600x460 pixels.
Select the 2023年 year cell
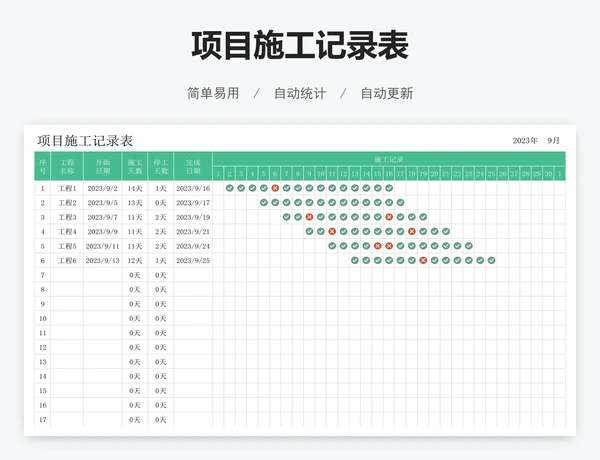[x=525, y=141]
